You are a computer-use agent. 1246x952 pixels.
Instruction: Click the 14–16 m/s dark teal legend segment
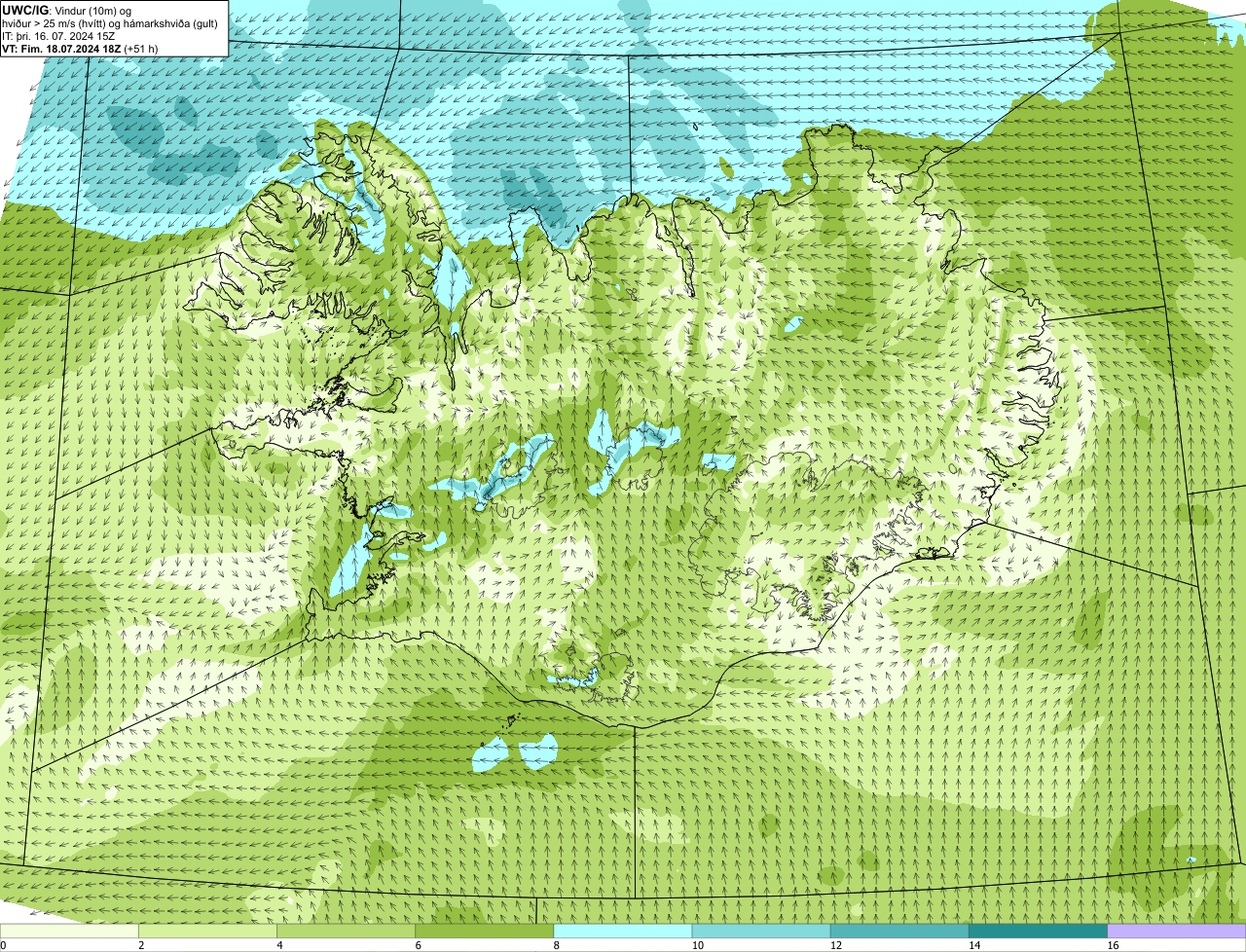pyautogui.click(x=1038, y=931)
